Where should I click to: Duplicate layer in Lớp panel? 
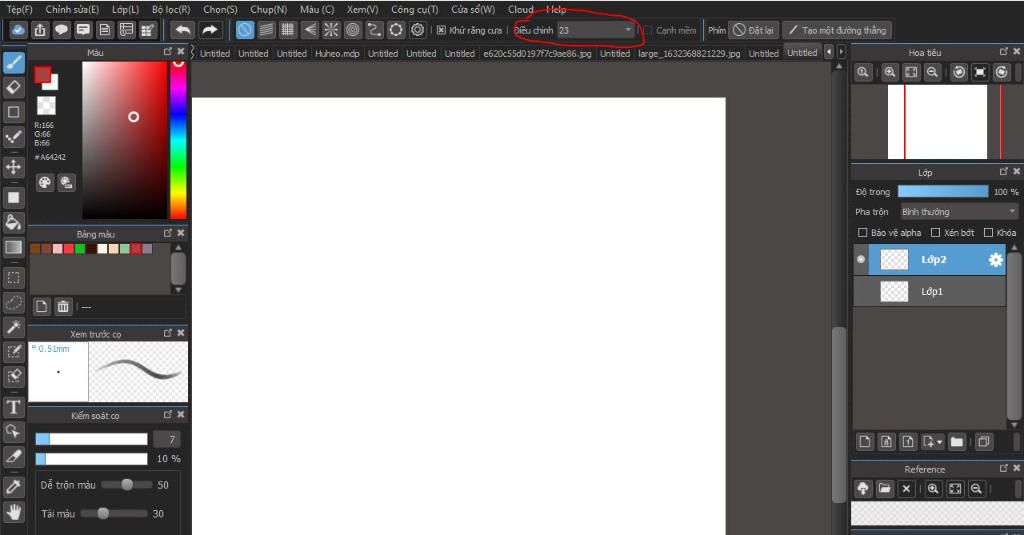984,442
